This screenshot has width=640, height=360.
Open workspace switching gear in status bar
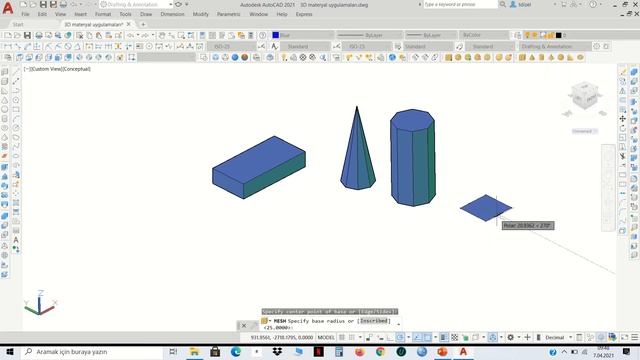(x=511, y=338)
